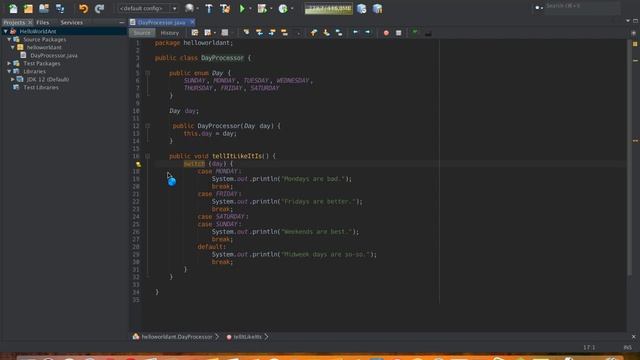Click the Redo arrow icon

[x=99, y=8]
